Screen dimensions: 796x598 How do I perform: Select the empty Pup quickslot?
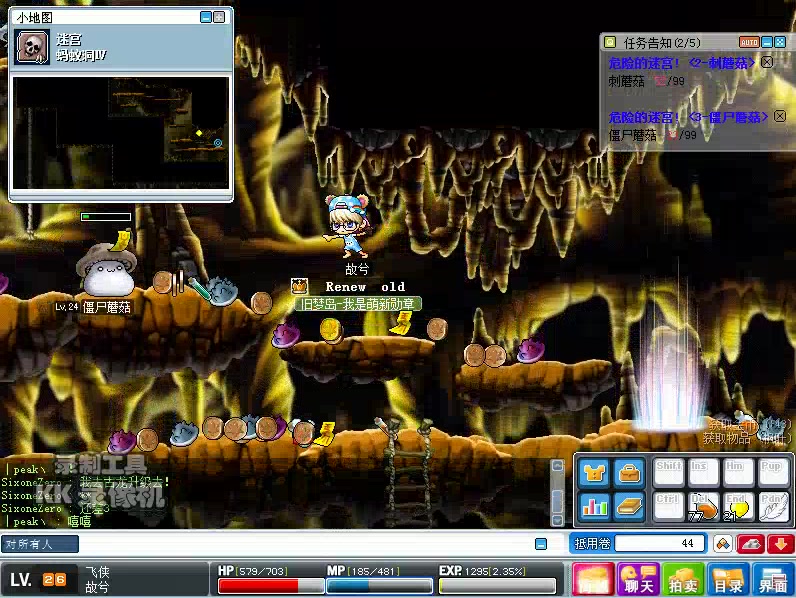(x=773, y=473)
